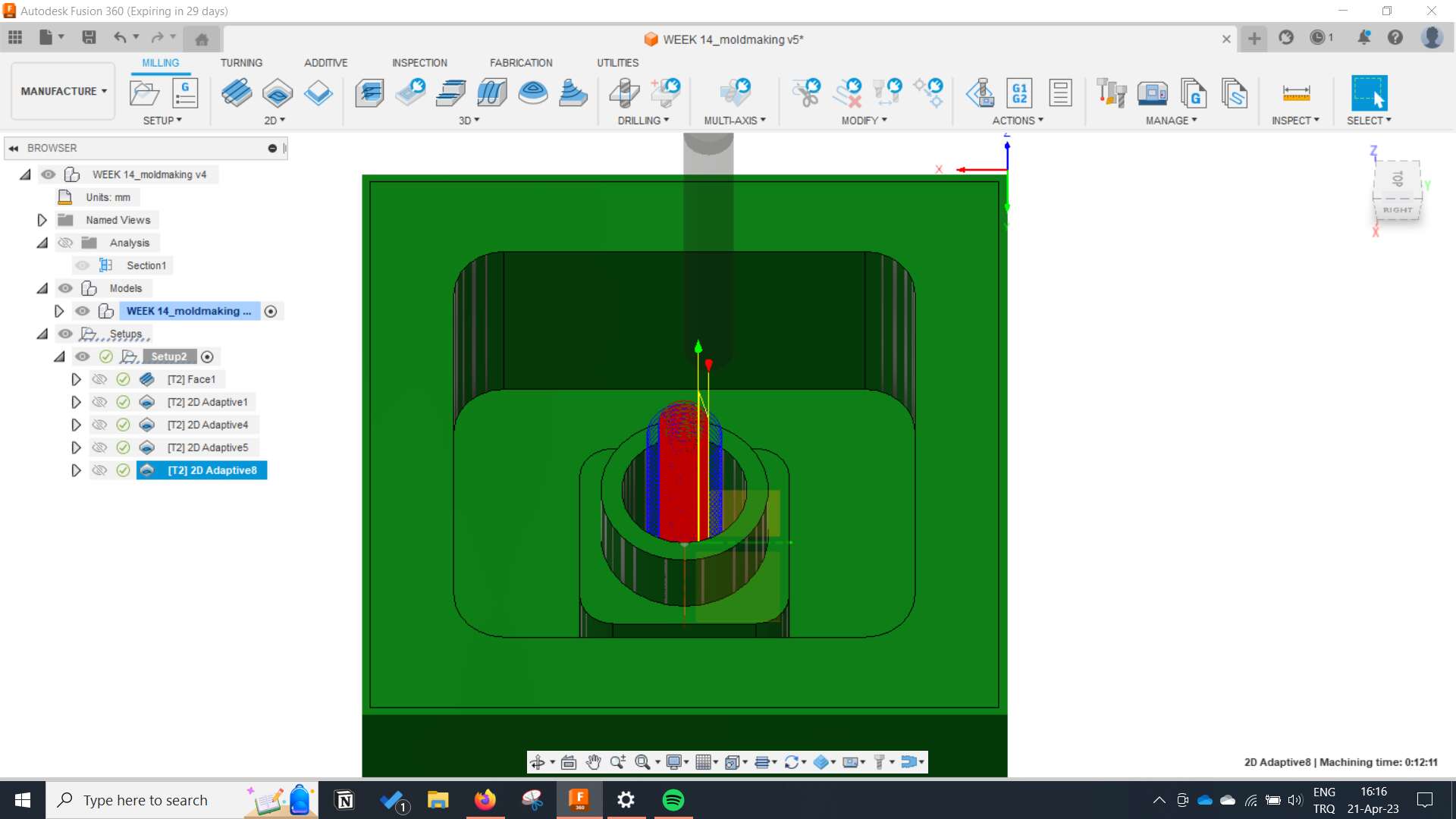Click the Pan hand icon in navigation bar
This screenshot has width=1456, height=819.
click(x=594, y=762)
